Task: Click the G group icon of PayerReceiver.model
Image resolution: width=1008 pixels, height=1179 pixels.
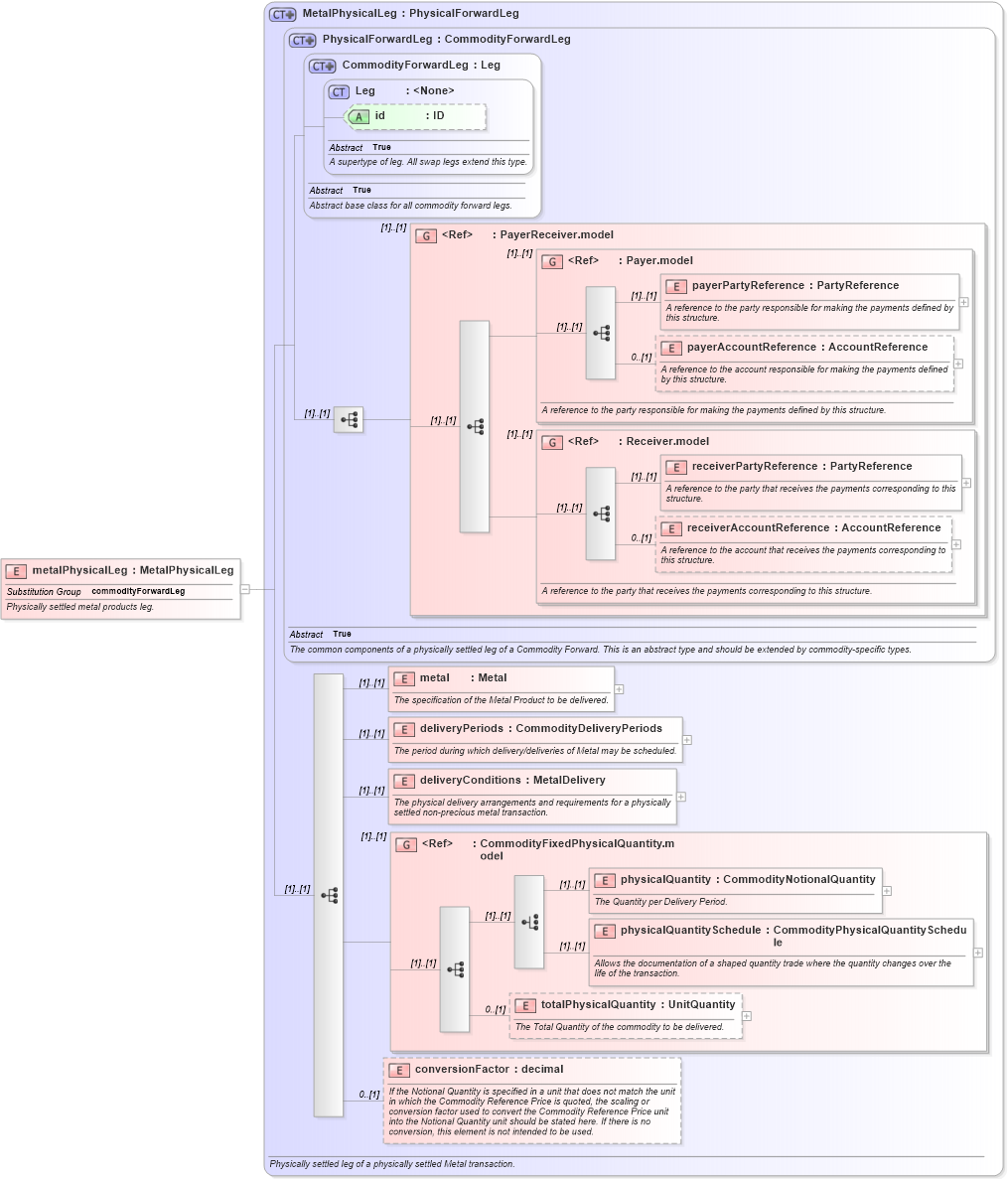Action: tap(427, 234)
